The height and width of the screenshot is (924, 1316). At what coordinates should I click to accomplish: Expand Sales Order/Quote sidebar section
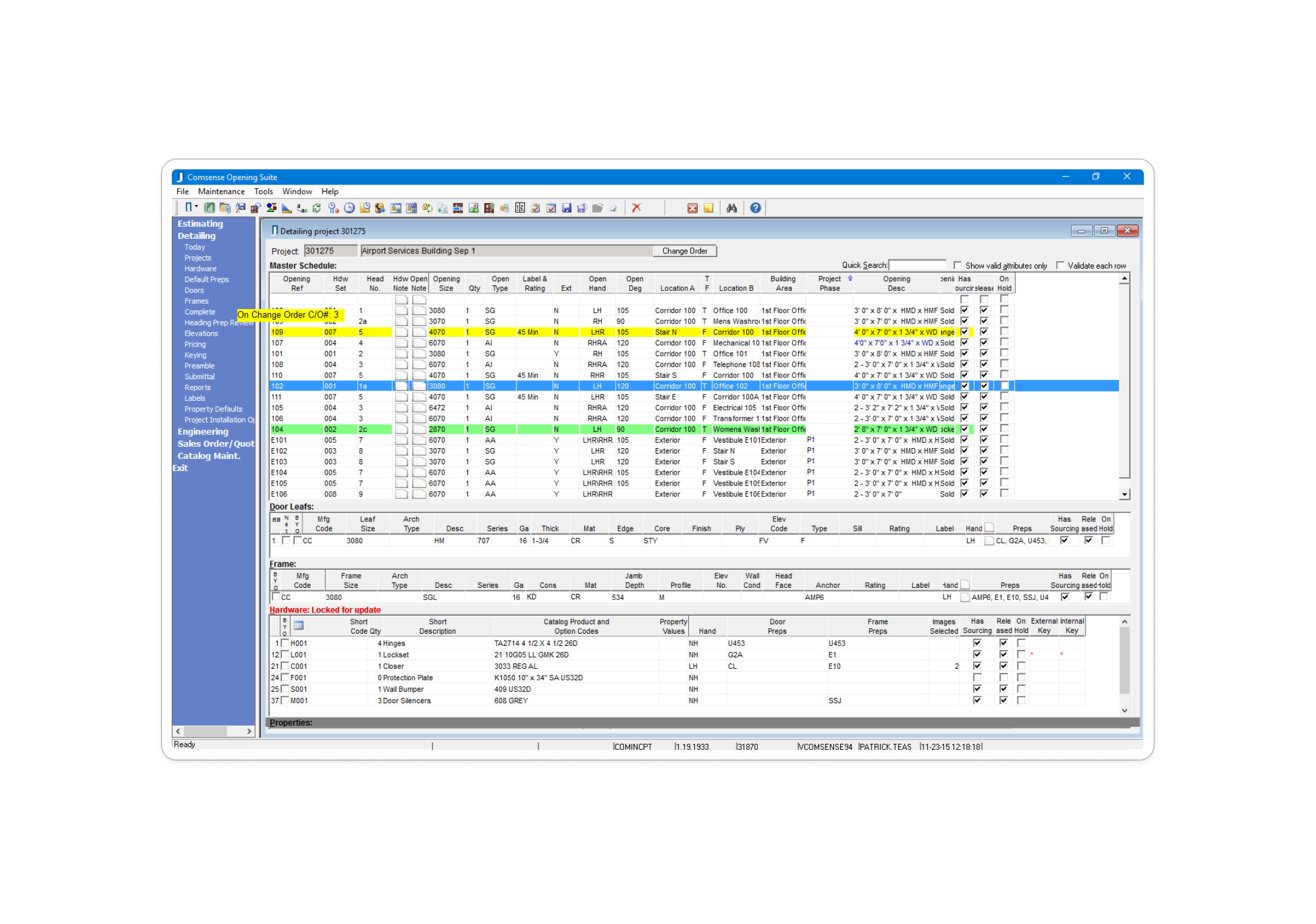[x=216, y=444]
